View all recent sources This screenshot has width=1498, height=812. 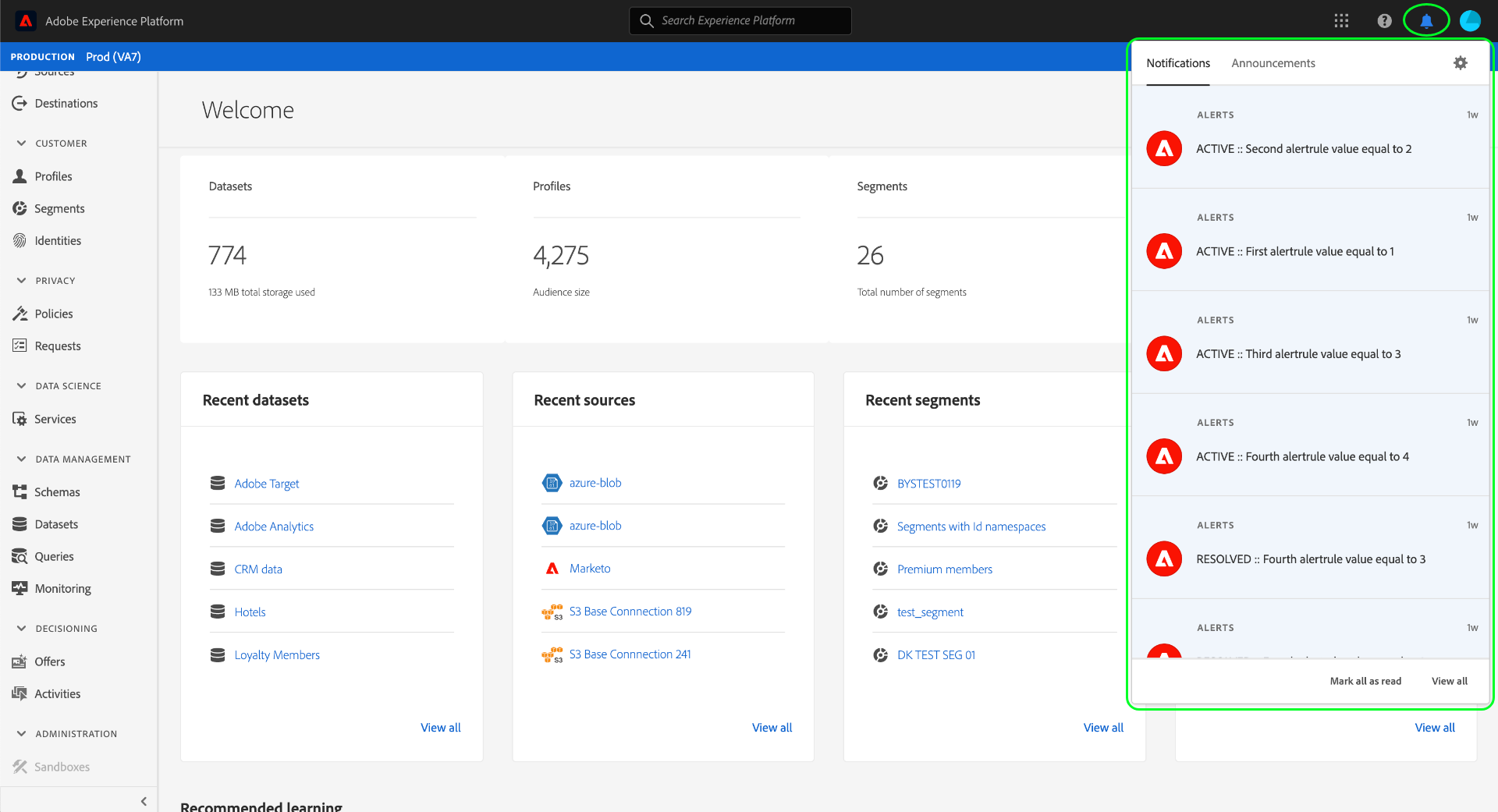pyautogui.click(x=772, y=728)
